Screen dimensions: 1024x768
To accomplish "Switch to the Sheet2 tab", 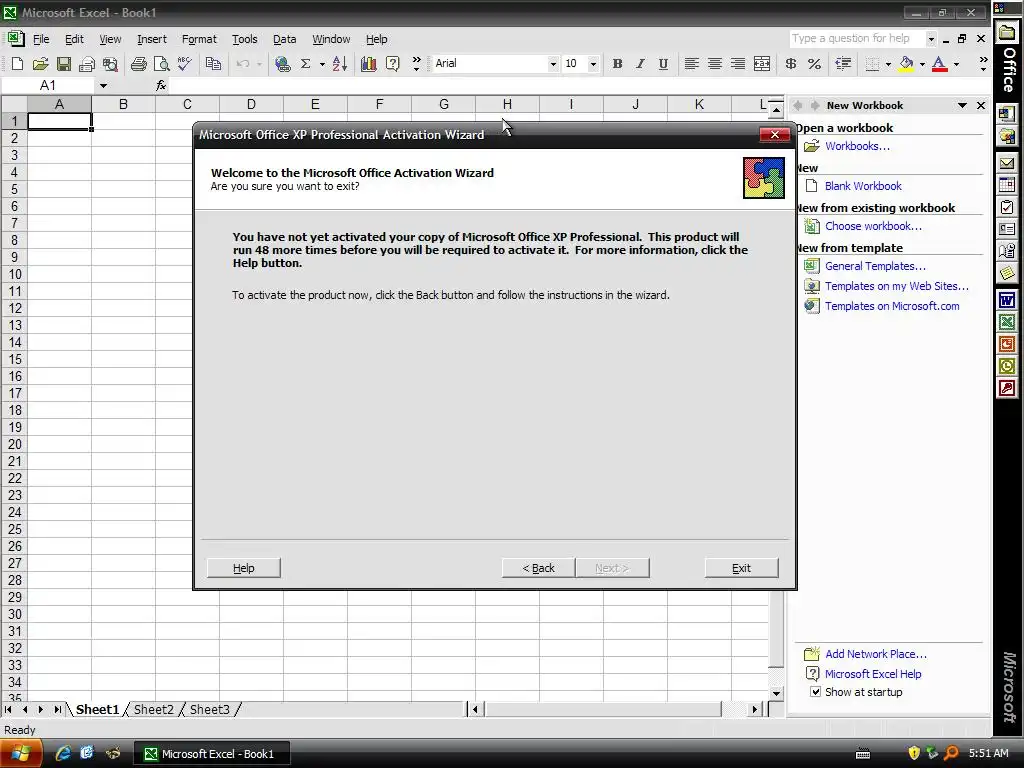I will tap(153, 709).
